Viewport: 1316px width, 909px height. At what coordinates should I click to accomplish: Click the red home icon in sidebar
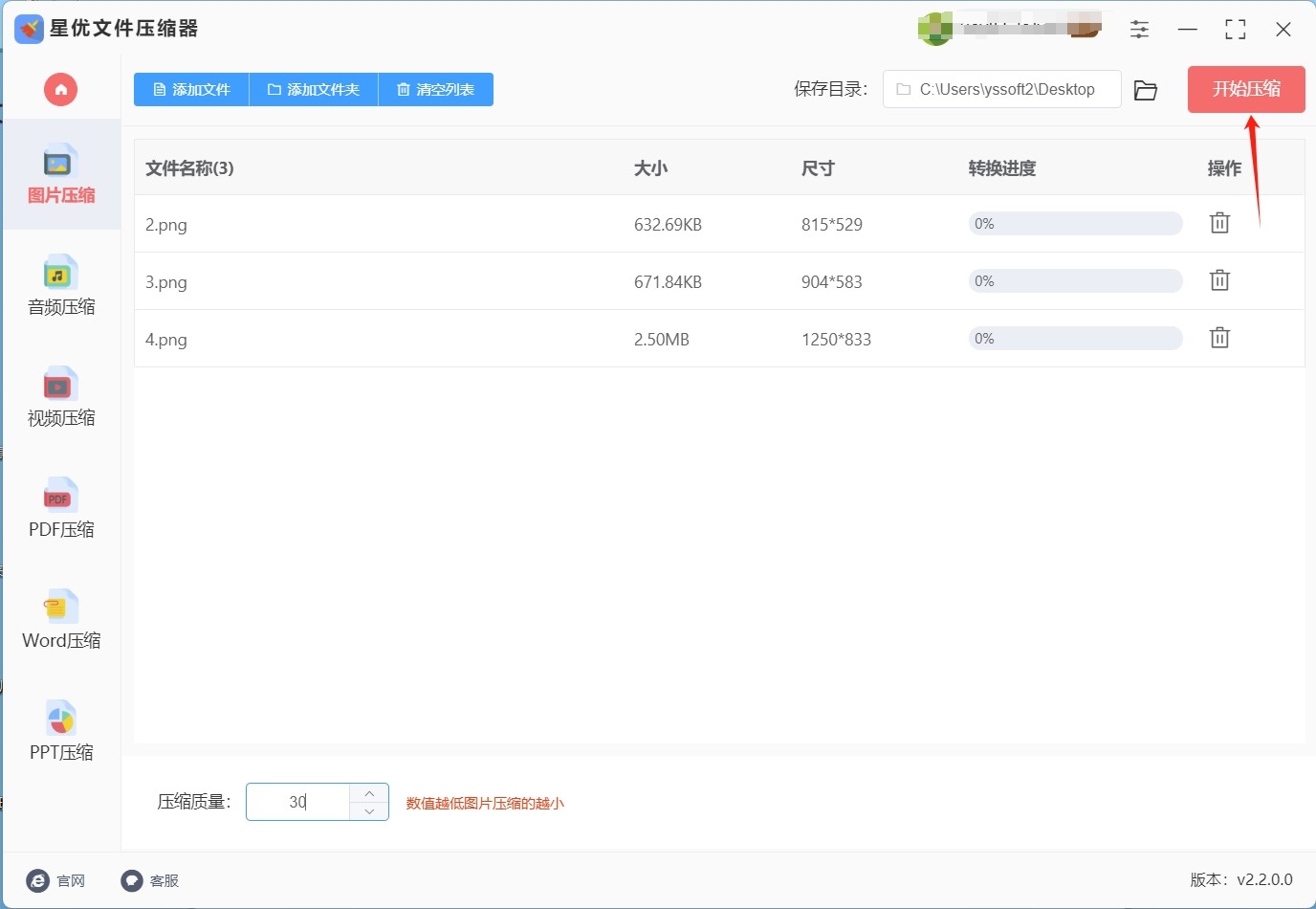(x=60, y=90)
